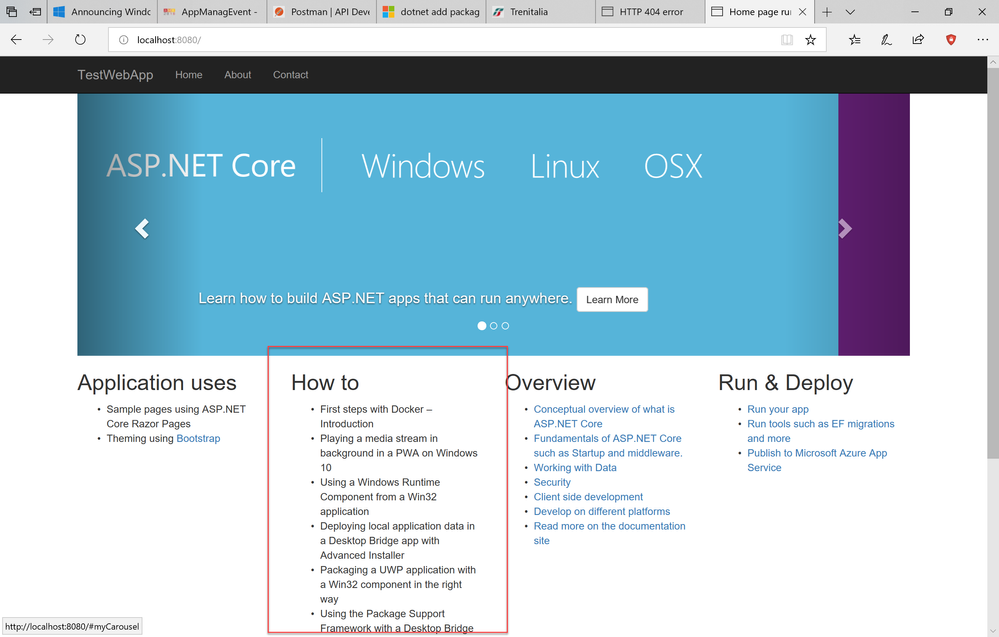The width and height of the screenshot is (999, 637).
Task: Open the Home nav link
Action: [x=189, y=75]
